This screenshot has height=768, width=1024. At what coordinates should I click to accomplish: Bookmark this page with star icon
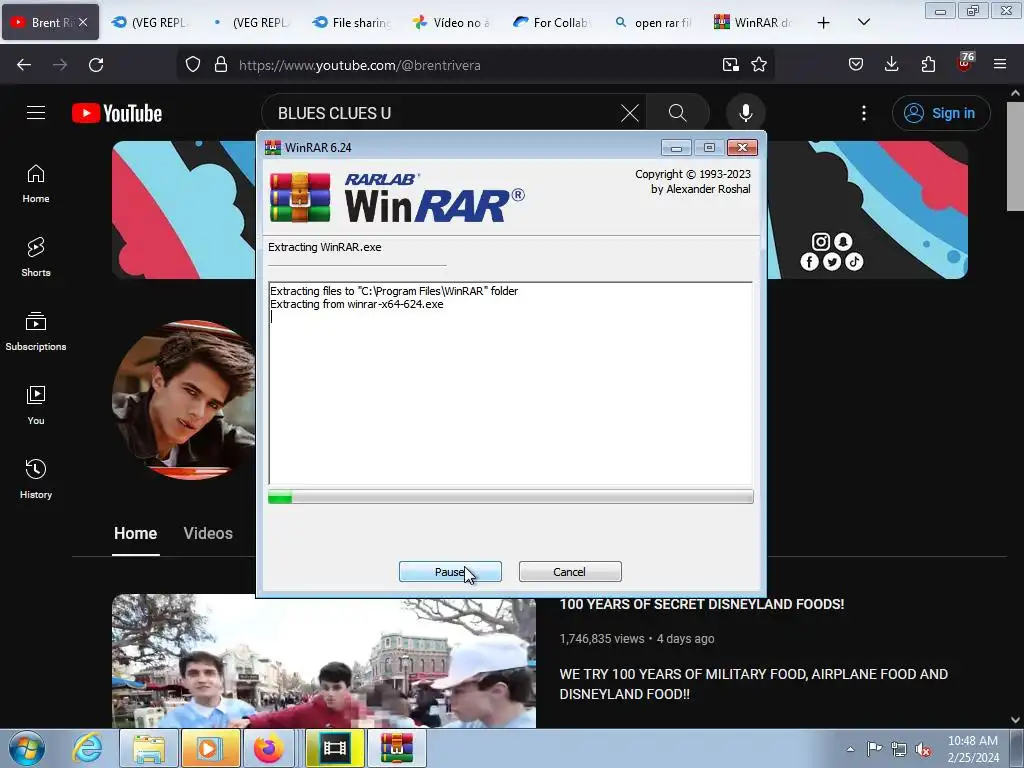759,65
